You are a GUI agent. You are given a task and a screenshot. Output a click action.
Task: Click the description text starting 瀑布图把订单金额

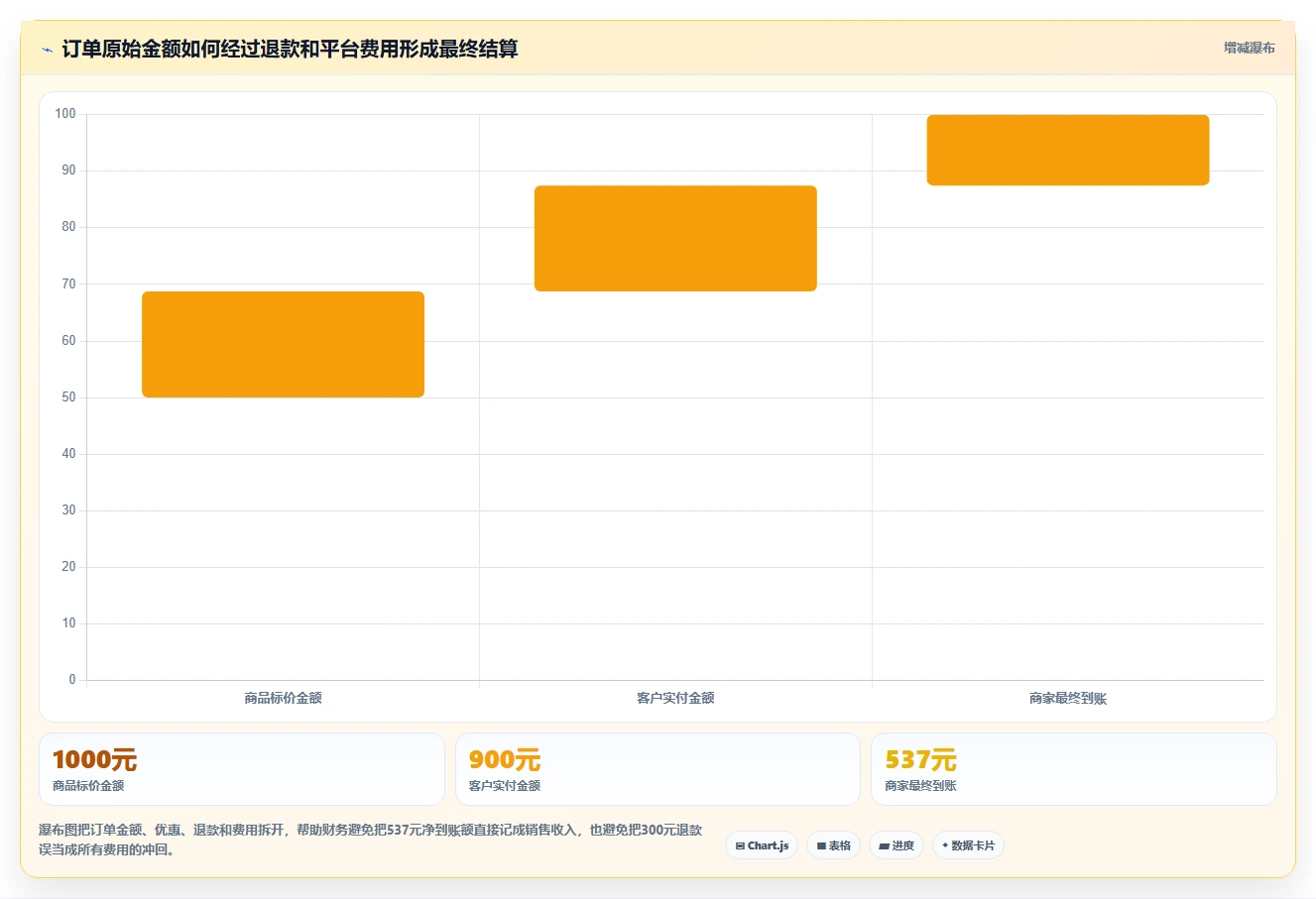coord(370,840)
